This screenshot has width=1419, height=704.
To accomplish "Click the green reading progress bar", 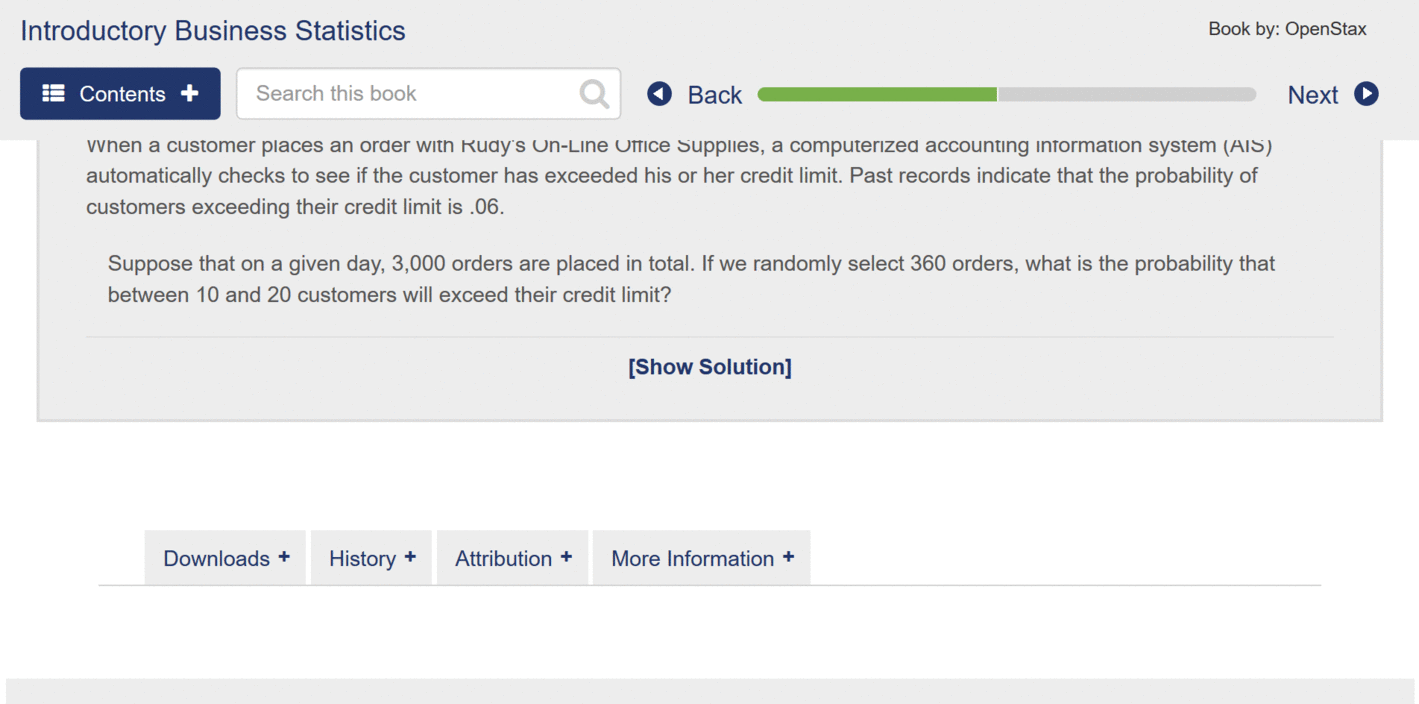I will point(876,93).
